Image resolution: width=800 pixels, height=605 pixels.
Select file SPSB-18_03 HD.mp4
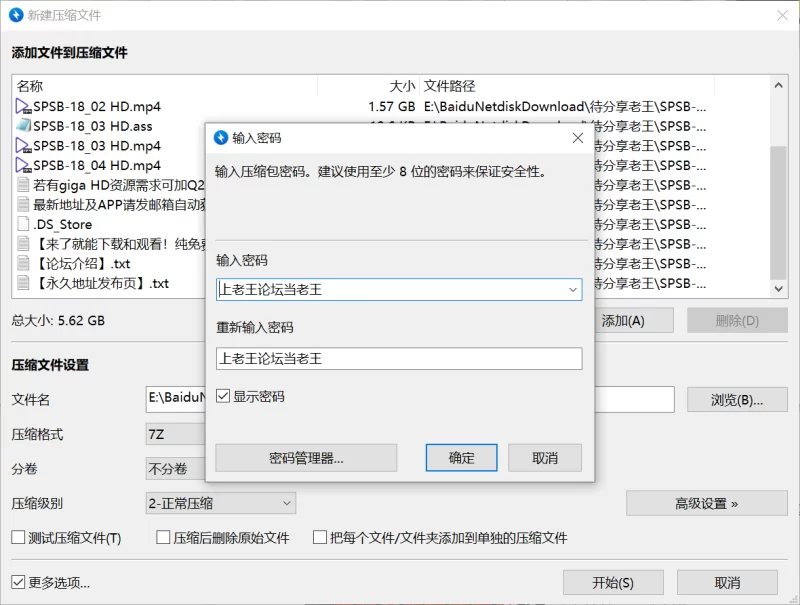[x=97, y=145]
